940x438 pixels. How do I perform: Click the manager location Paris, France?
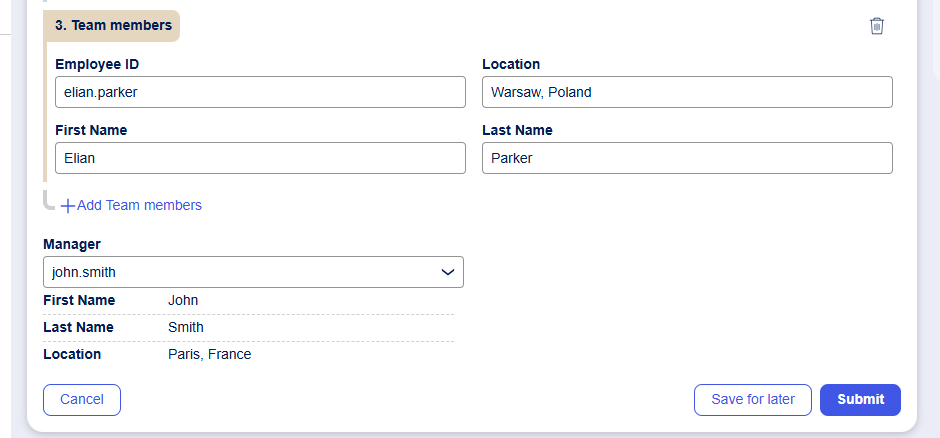click(x=209, y=354)
